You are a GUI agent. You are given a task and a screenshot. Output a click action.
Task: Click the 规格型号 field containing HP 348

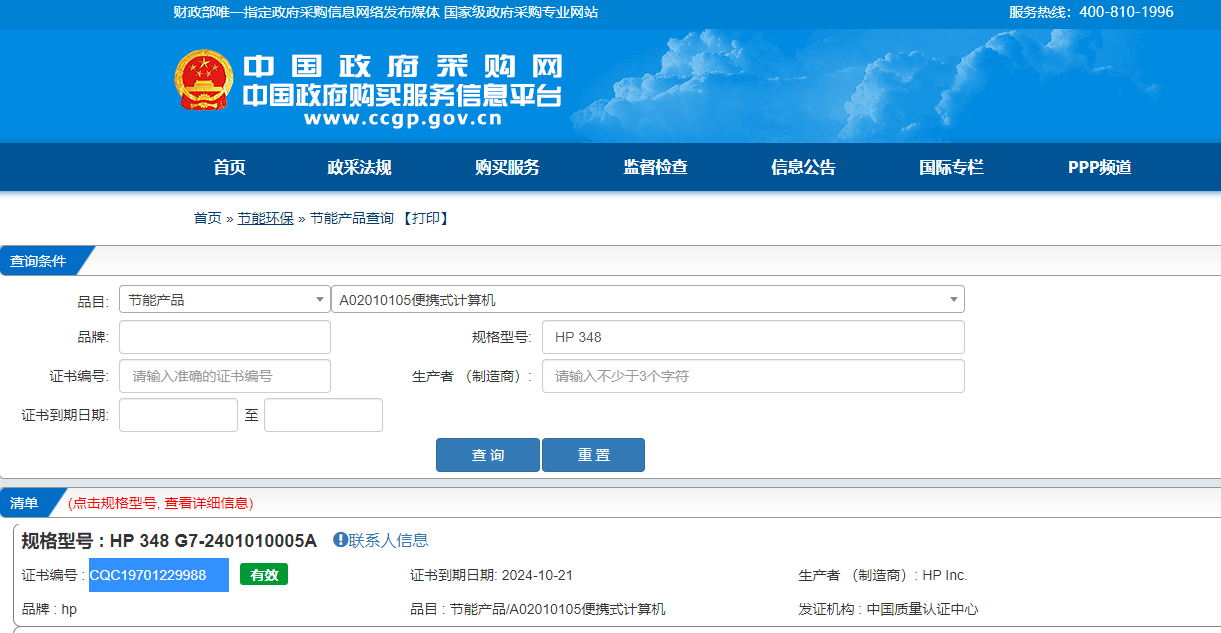coord(753,337)
